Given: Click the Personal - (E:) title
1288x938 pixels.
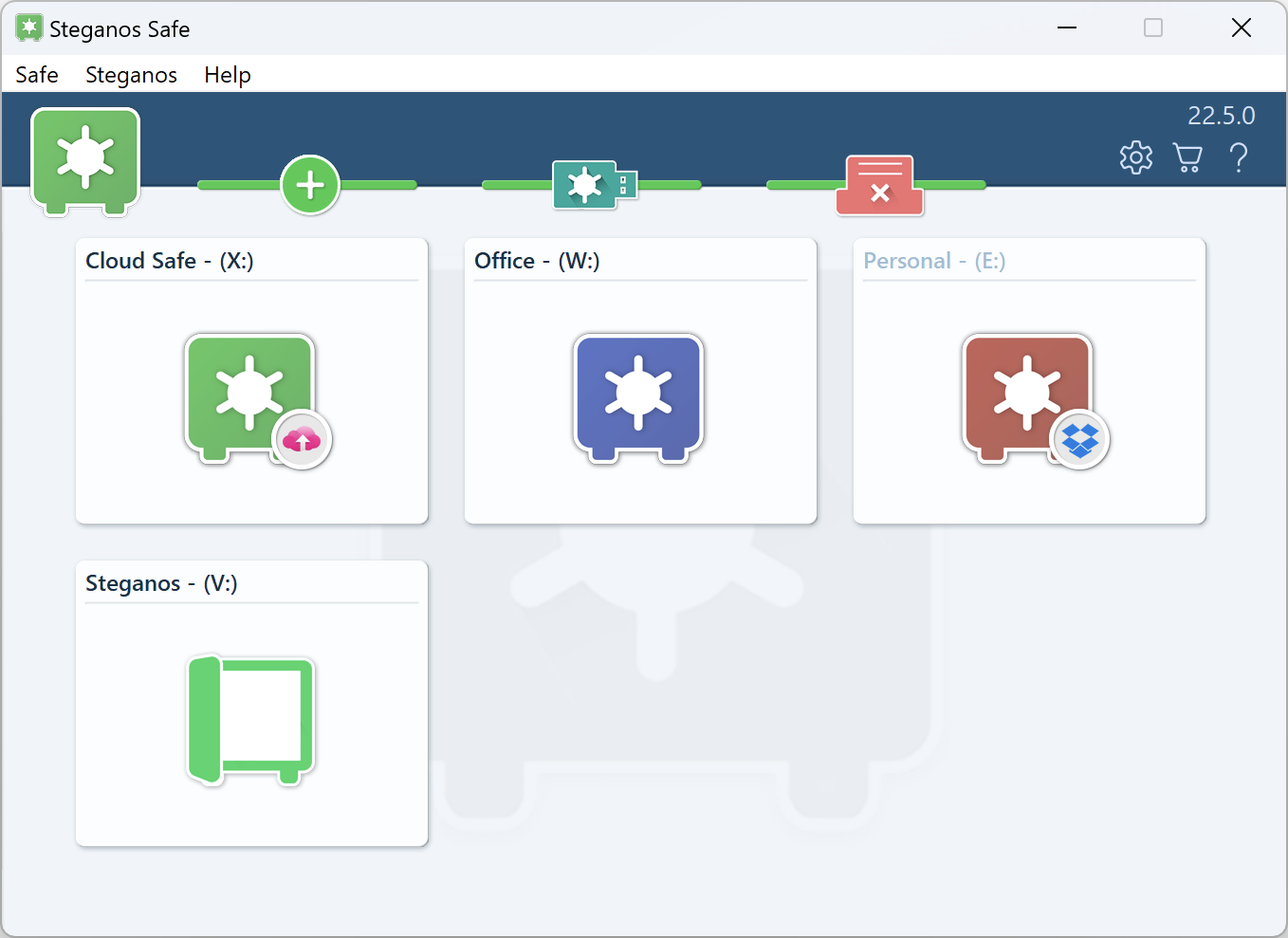Looking at the screenshot, I should [934, 261].
